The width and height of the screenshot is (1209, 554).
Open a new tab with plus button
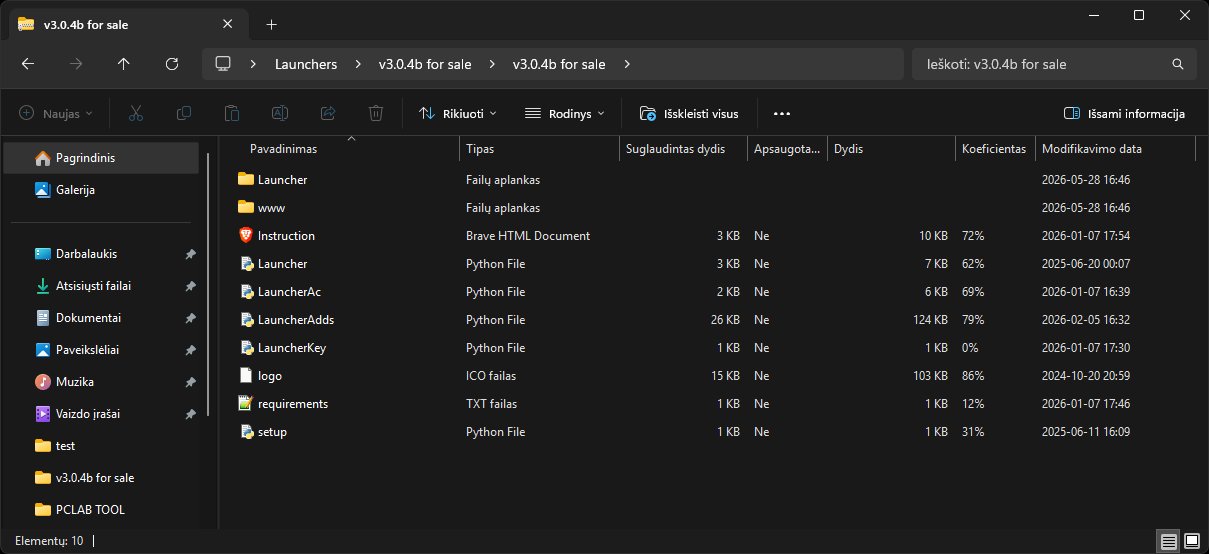click(x=271, y=24)
